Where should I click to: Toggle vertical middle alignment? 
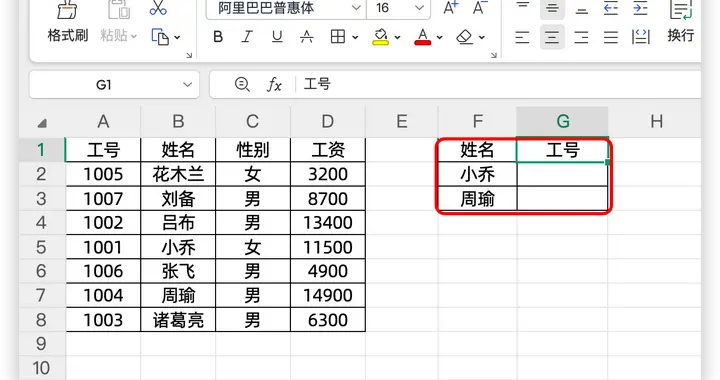click(x=552, y=8)
